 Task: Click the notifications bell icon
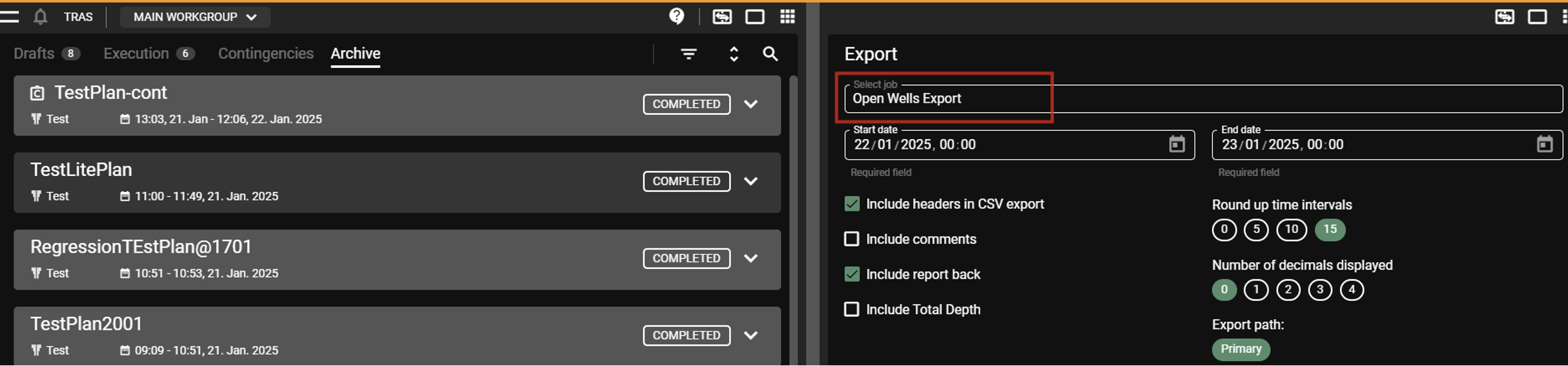click(40, 17)
